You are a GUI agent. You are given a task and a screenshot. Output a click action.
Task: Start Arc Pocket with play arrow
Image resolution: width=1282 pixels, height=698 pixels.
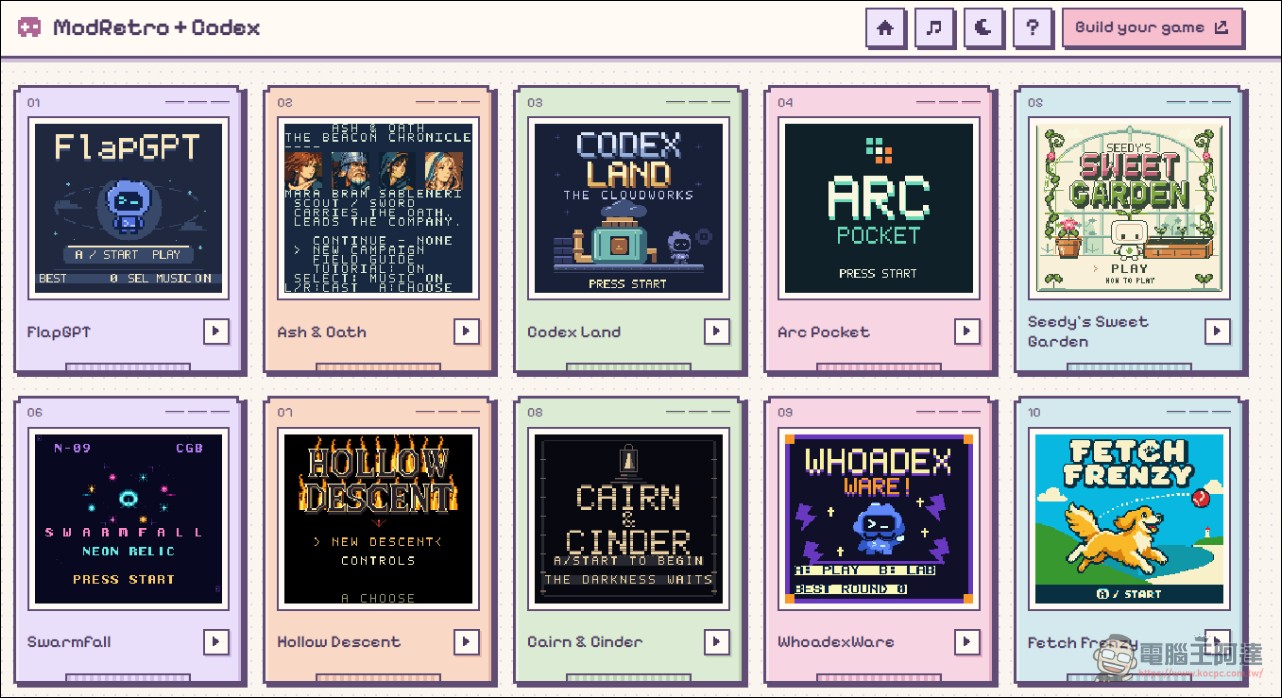[x=967, y=331]
